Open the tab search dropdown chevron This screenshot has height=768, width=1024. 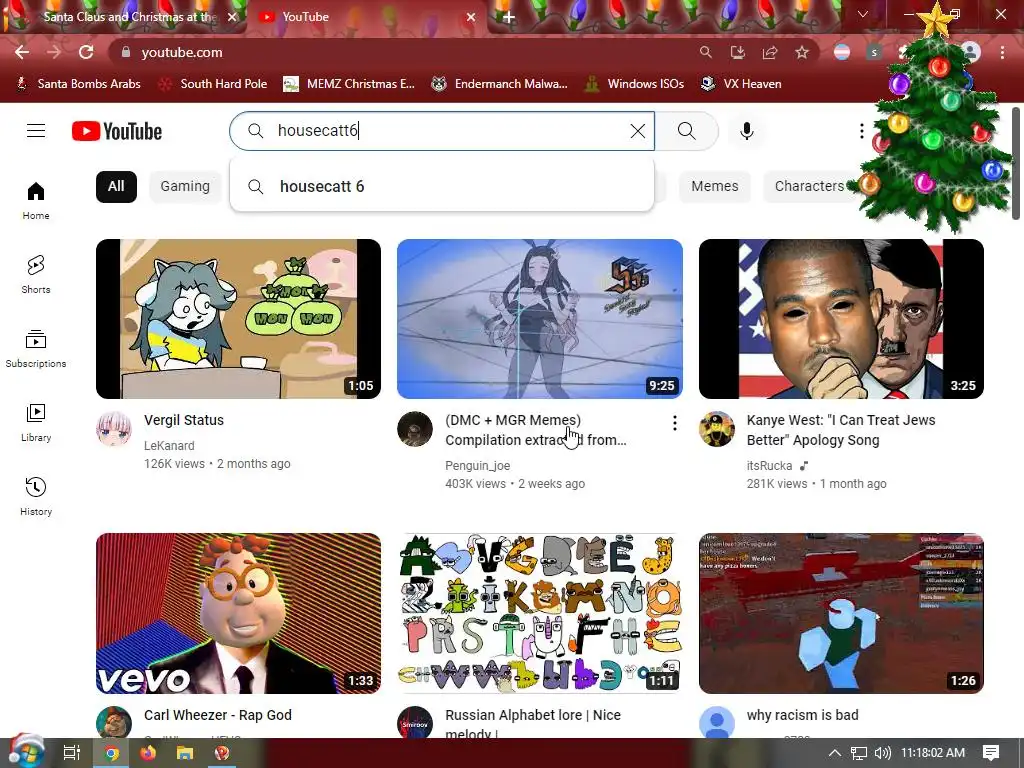click(863, 14)
